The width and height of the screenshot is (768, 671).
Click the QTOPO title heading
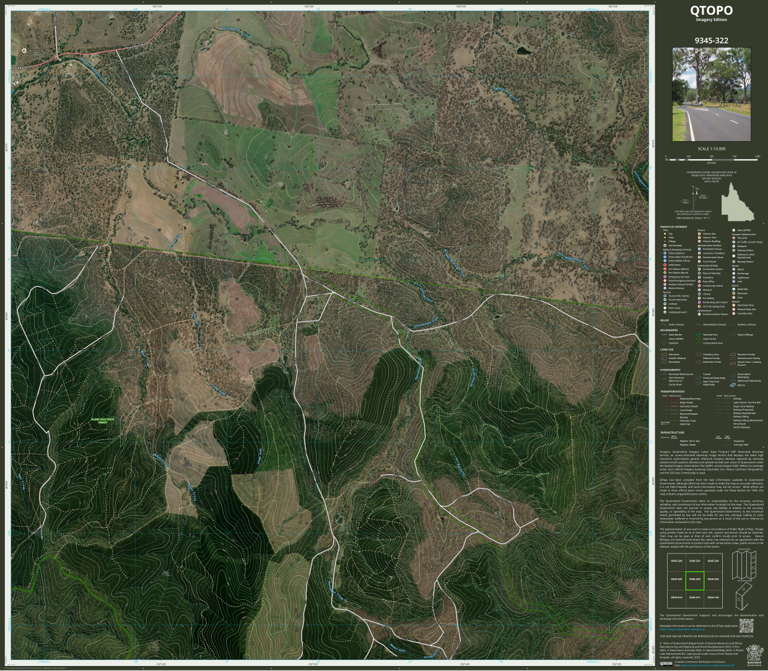[x=711, y=10]
